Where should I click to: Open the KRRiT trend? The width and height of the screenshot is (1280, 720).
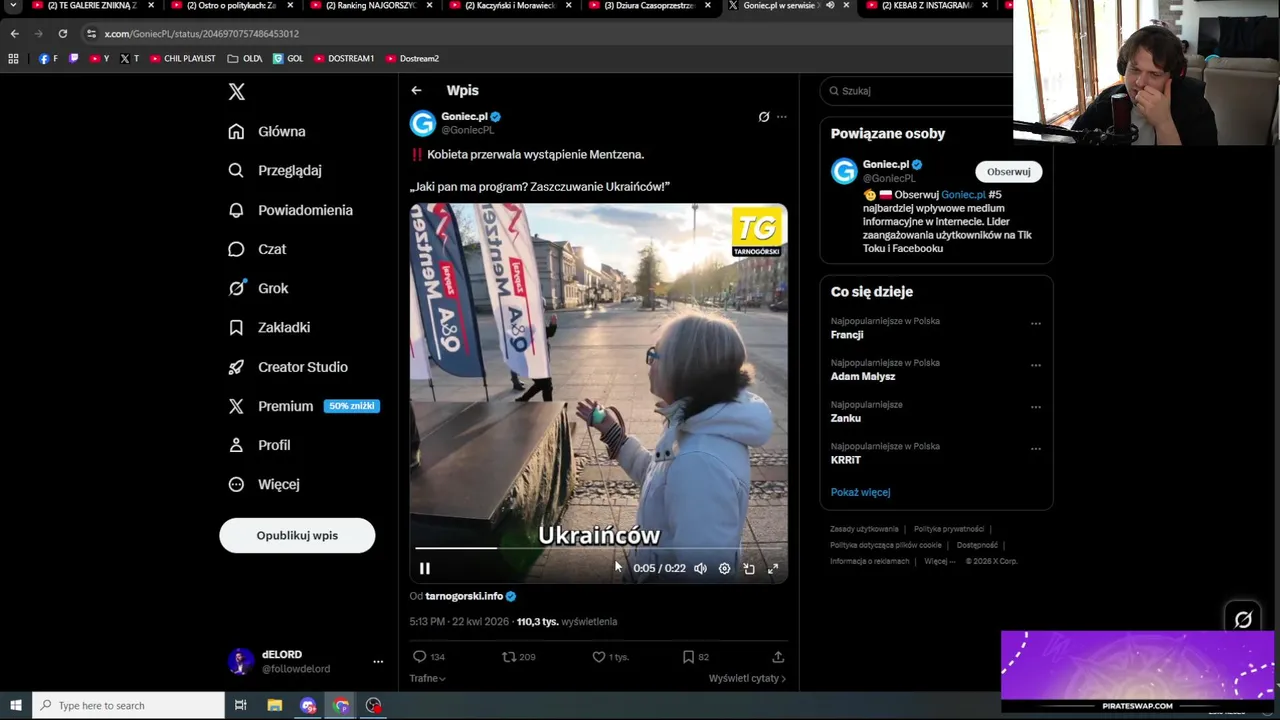tap(845, 460)
